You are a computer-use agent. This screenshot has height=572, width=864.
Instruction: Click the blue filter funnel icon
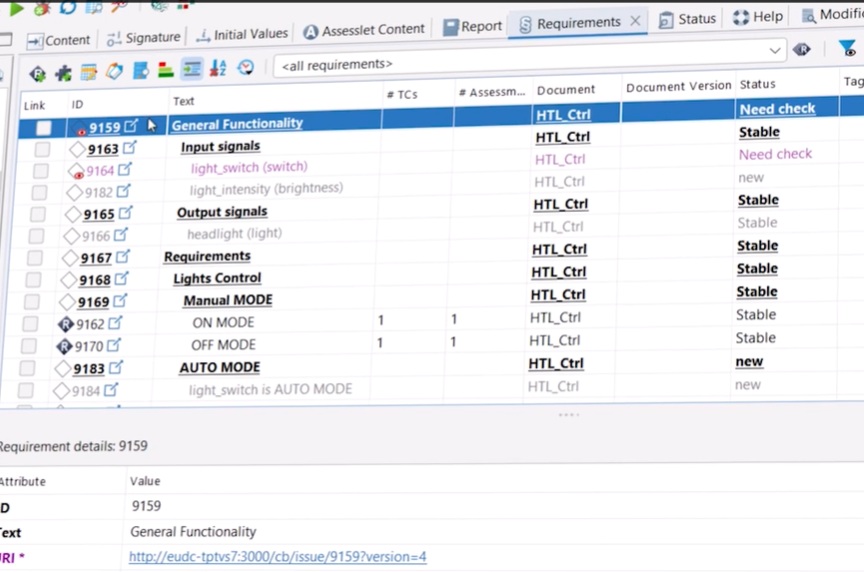click(x=847, y=48)
